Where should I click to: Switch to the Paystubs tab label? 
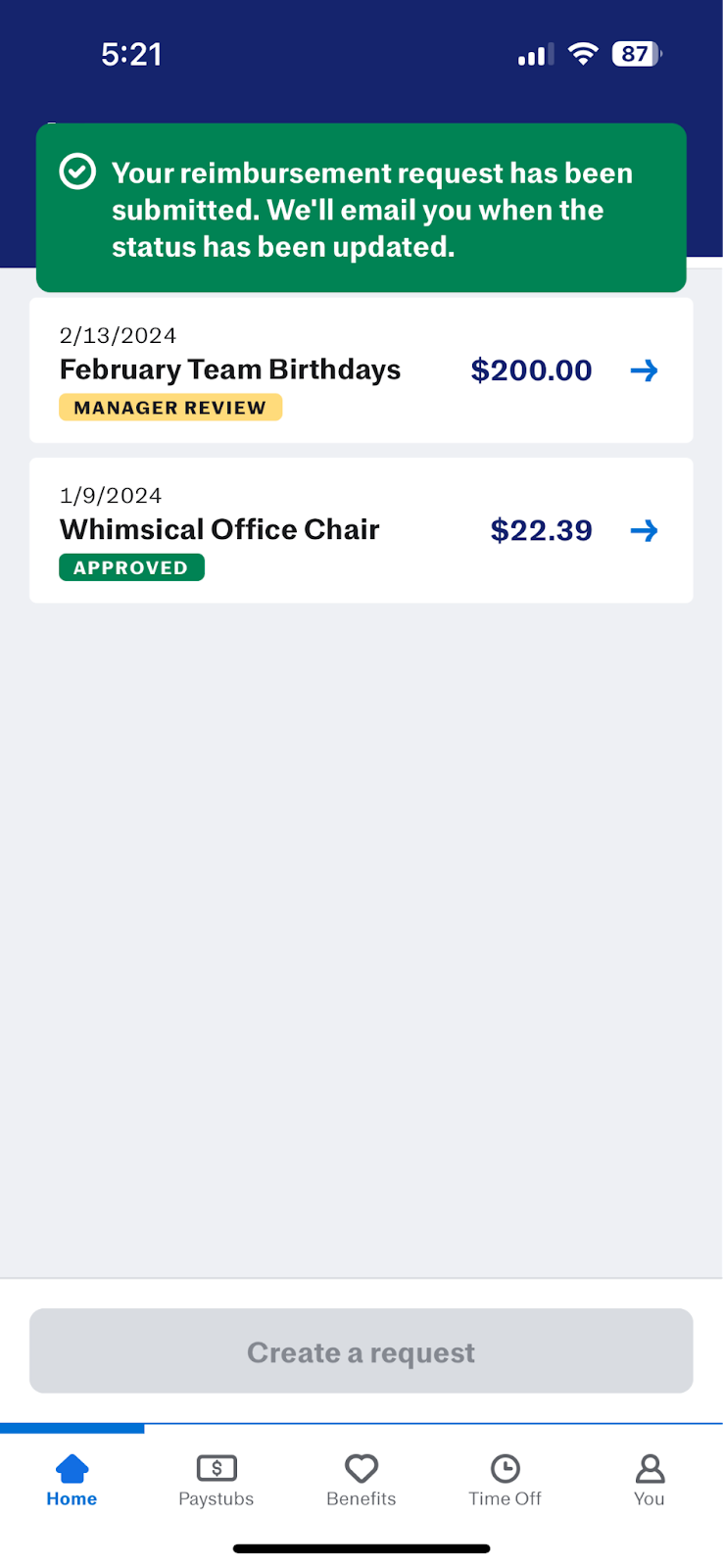coord(217,1498)
